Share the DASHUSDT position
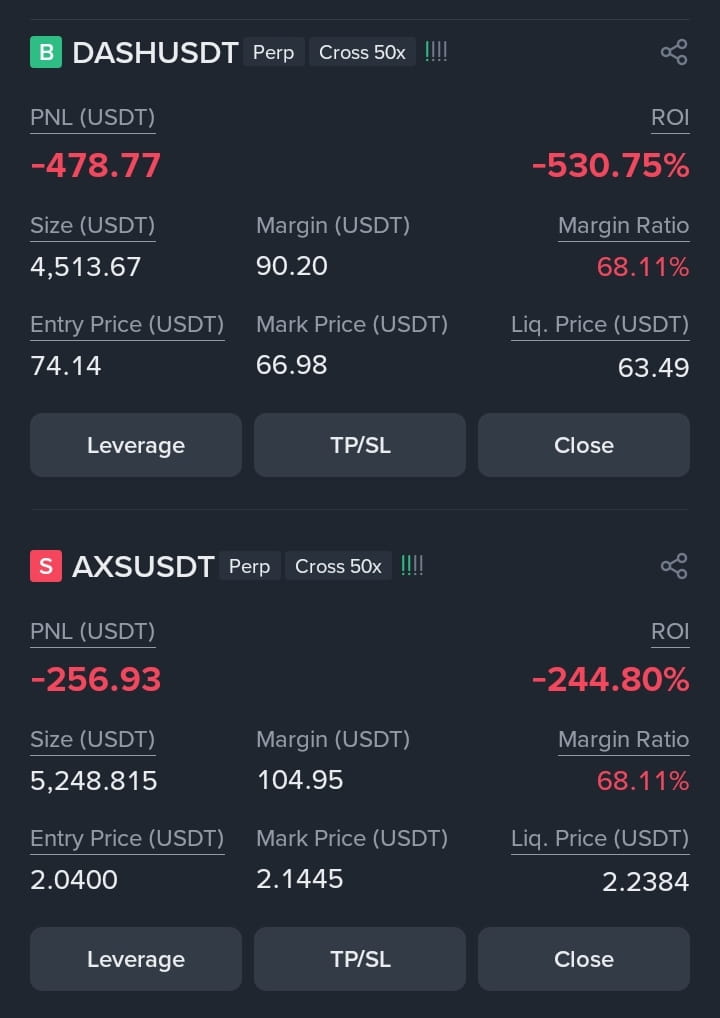This screenshot has width=720, height=1018. point(674,53)
